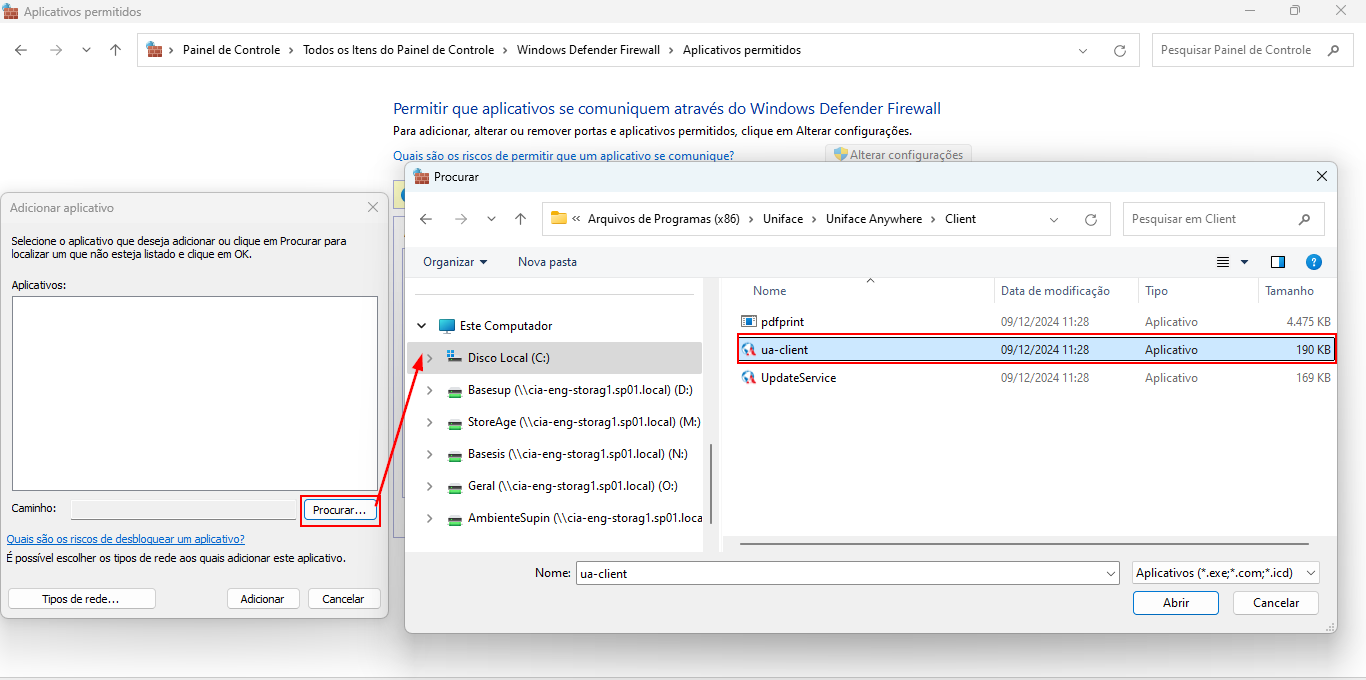Click Nova pasta

pos(547,262)
